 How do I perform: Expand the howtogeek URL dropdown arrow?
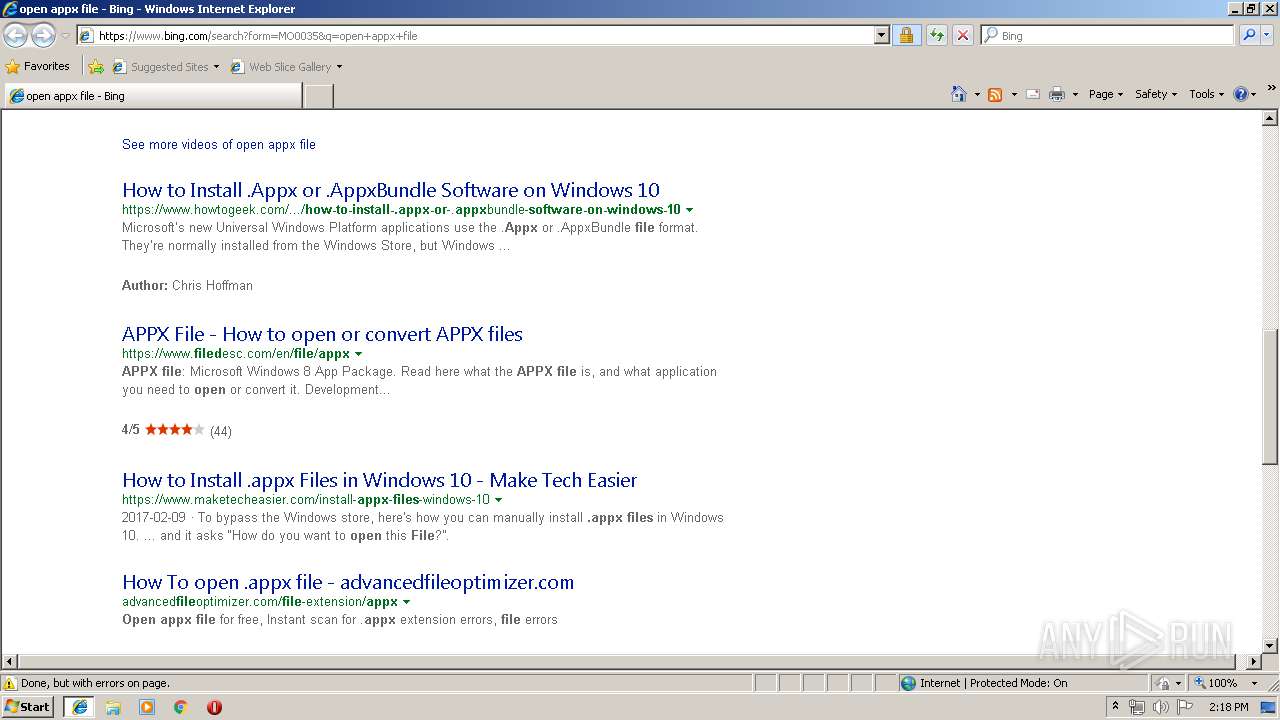tap(690, 210)
